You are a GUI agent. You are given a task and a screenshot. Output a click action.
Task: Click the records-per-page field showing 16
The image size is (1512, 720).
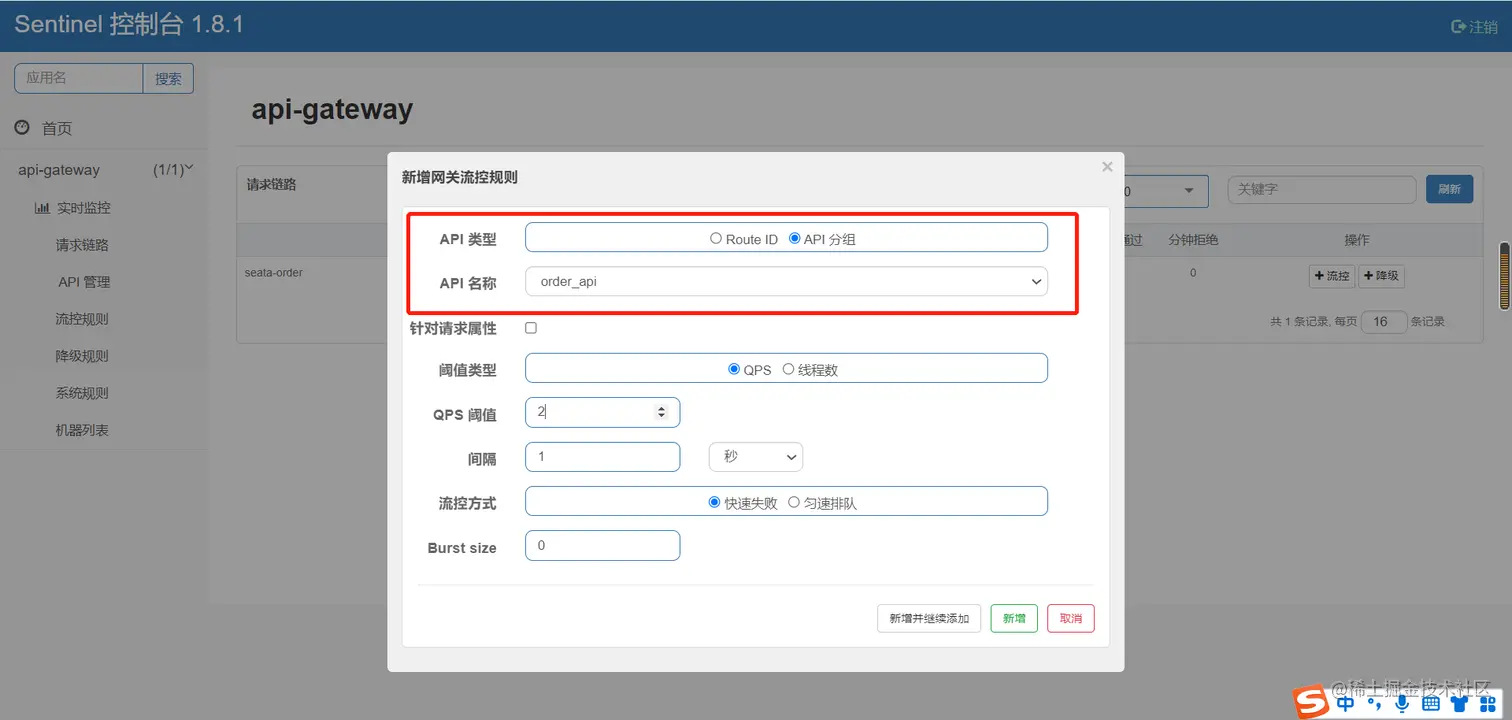[1384, 322]
